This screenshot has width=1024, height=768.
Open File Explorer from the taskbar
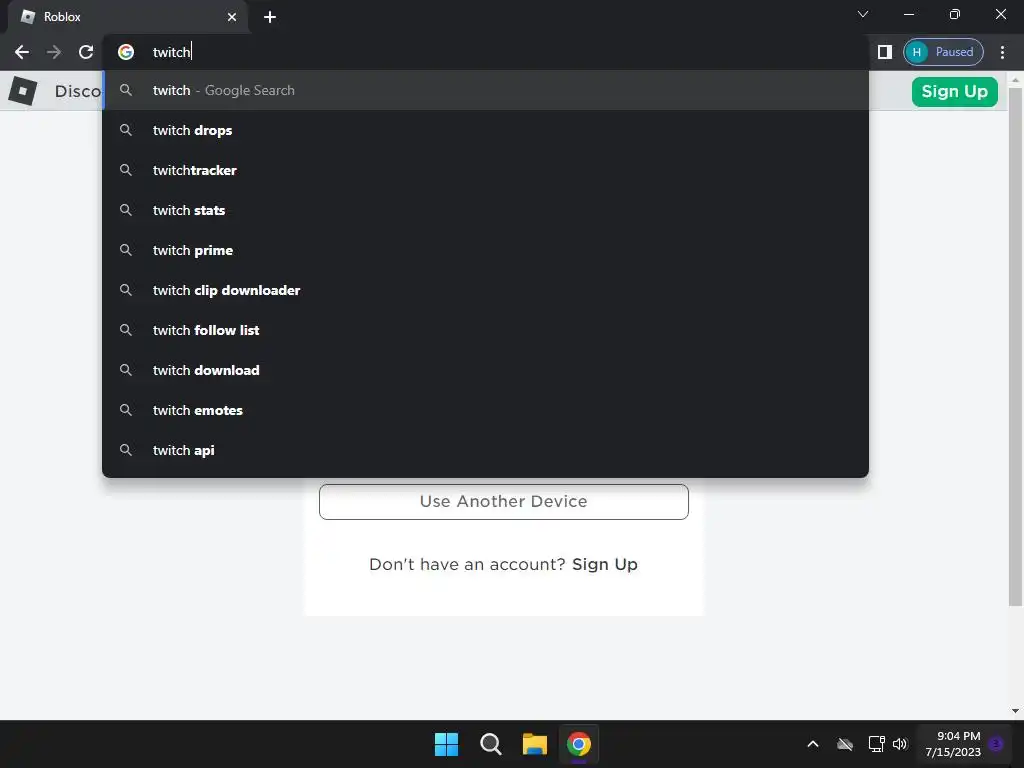pos(534,744)
